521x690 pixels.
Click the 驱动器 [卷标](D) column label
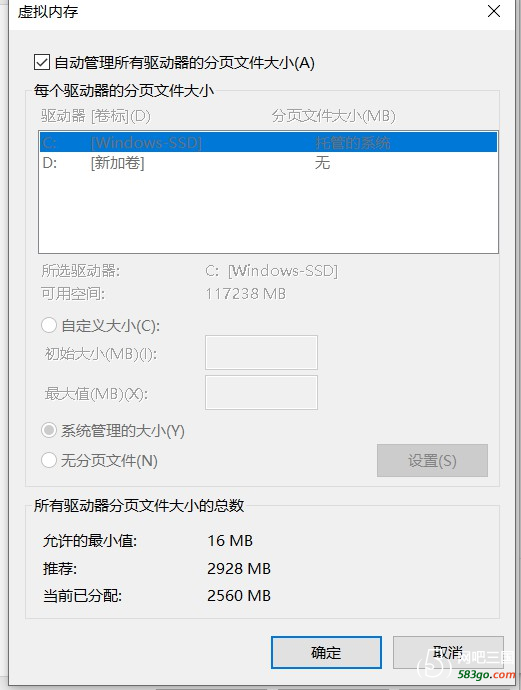pyautogui.click(x=96, y=116)
